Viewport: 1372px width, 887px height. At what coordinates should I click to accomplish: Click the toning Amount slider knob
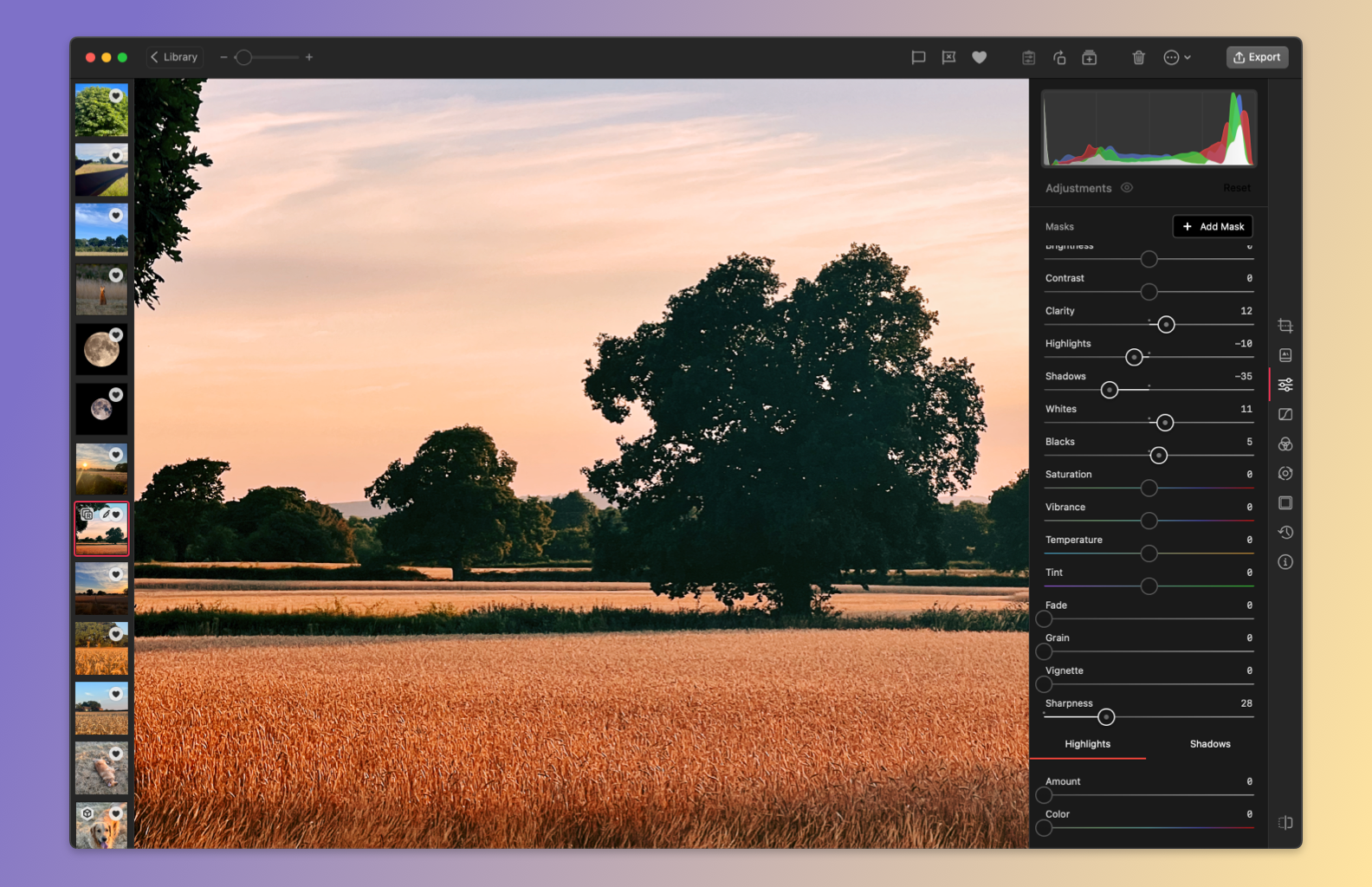[x=1044, y=795]
